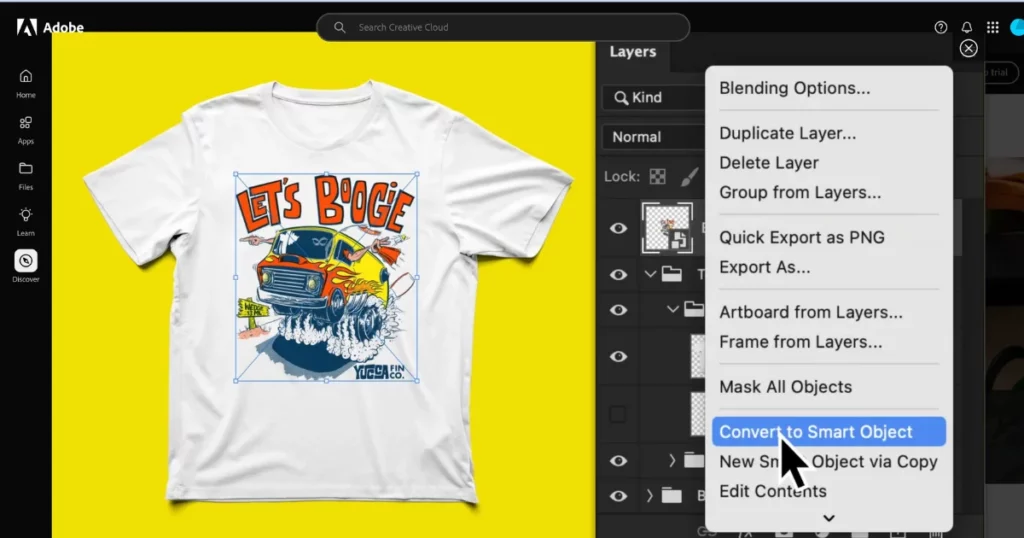Hide the selected smart object layer with its eye
The image size is (1024, 538).
pyautogui.click(x=618, y=228)
